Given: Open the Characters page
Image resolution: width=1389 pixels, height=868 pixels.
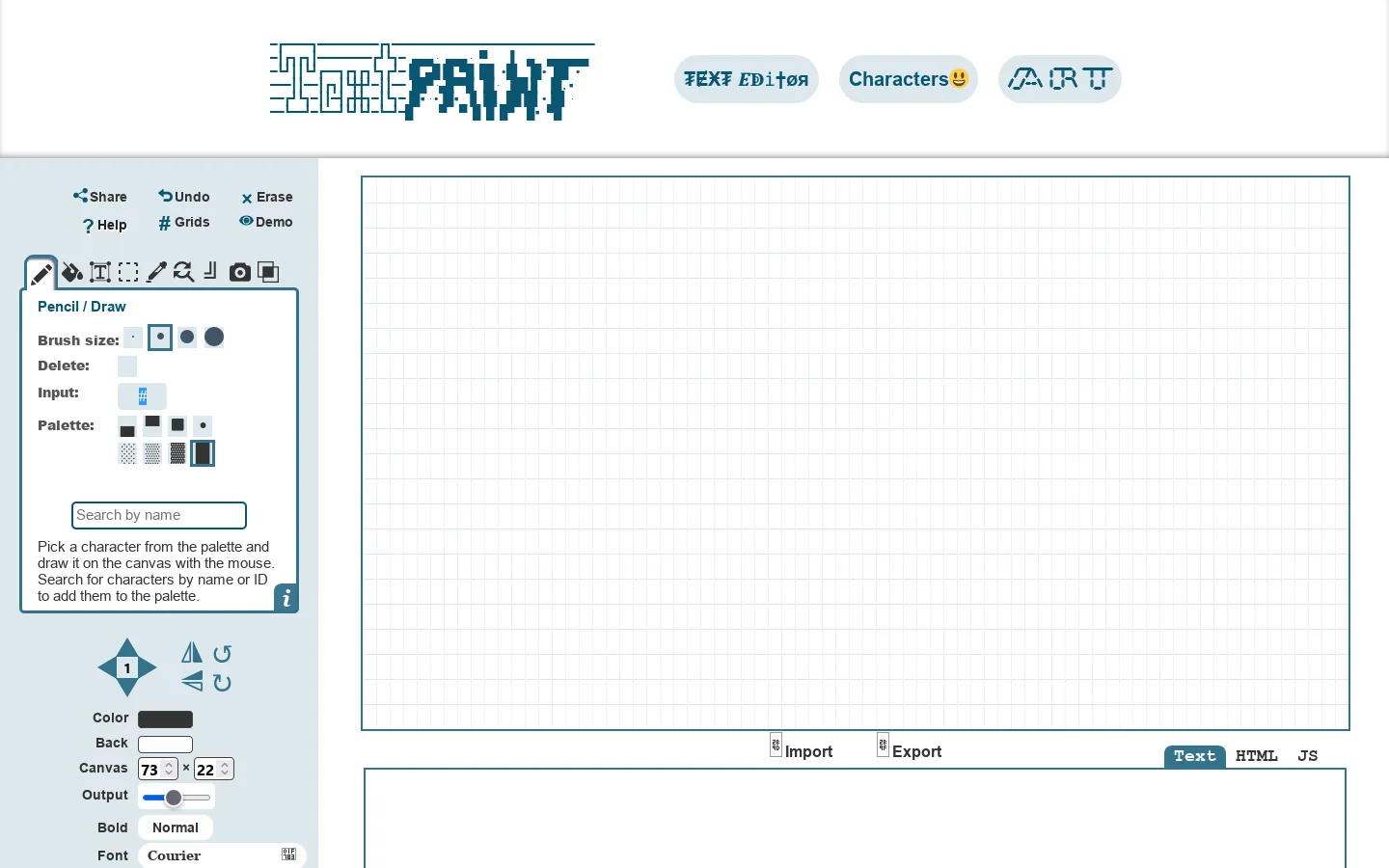Looking at the screenshot, I should pos(909,79).
